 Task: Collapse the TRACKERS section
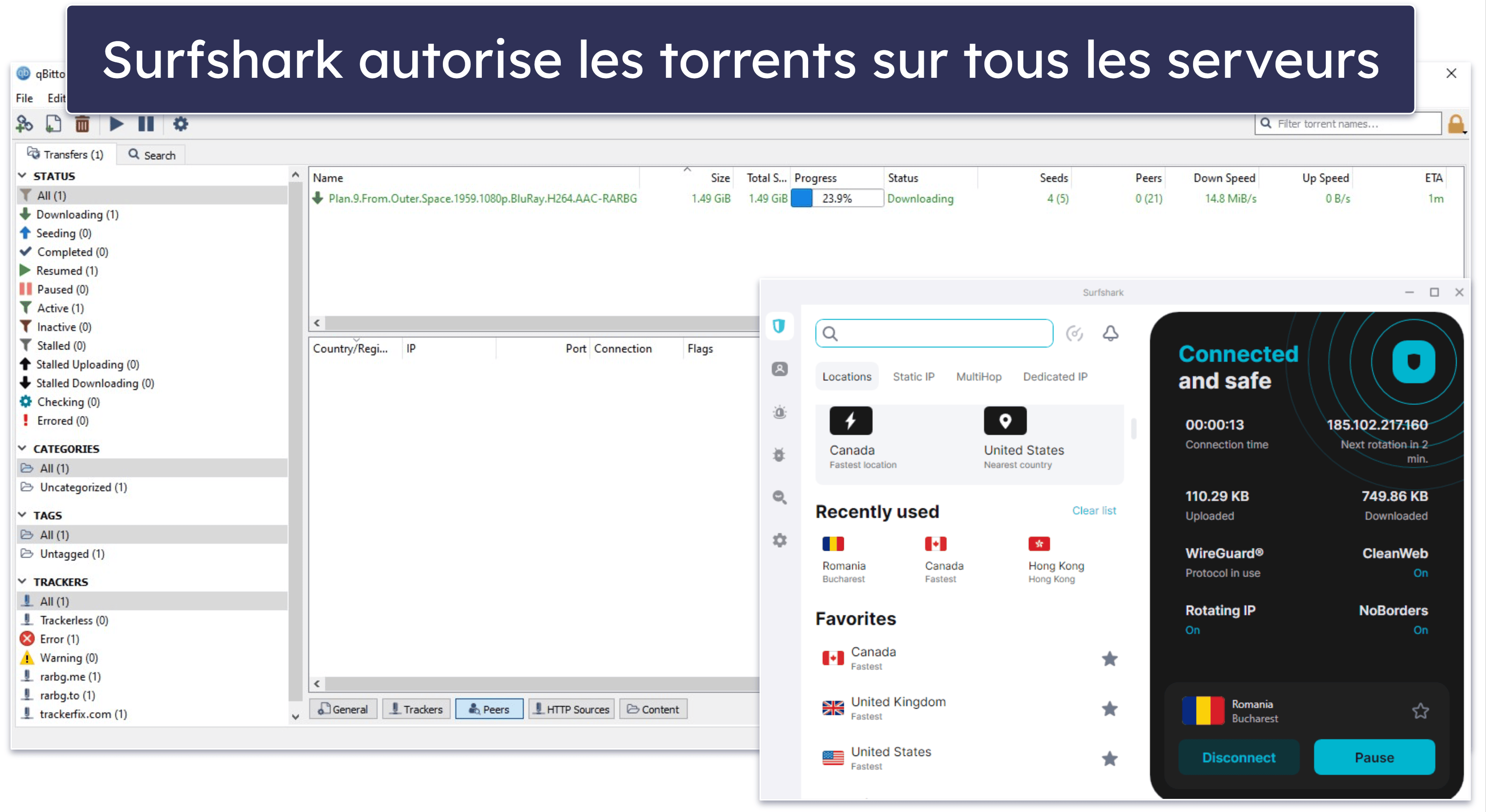[22, 581]
